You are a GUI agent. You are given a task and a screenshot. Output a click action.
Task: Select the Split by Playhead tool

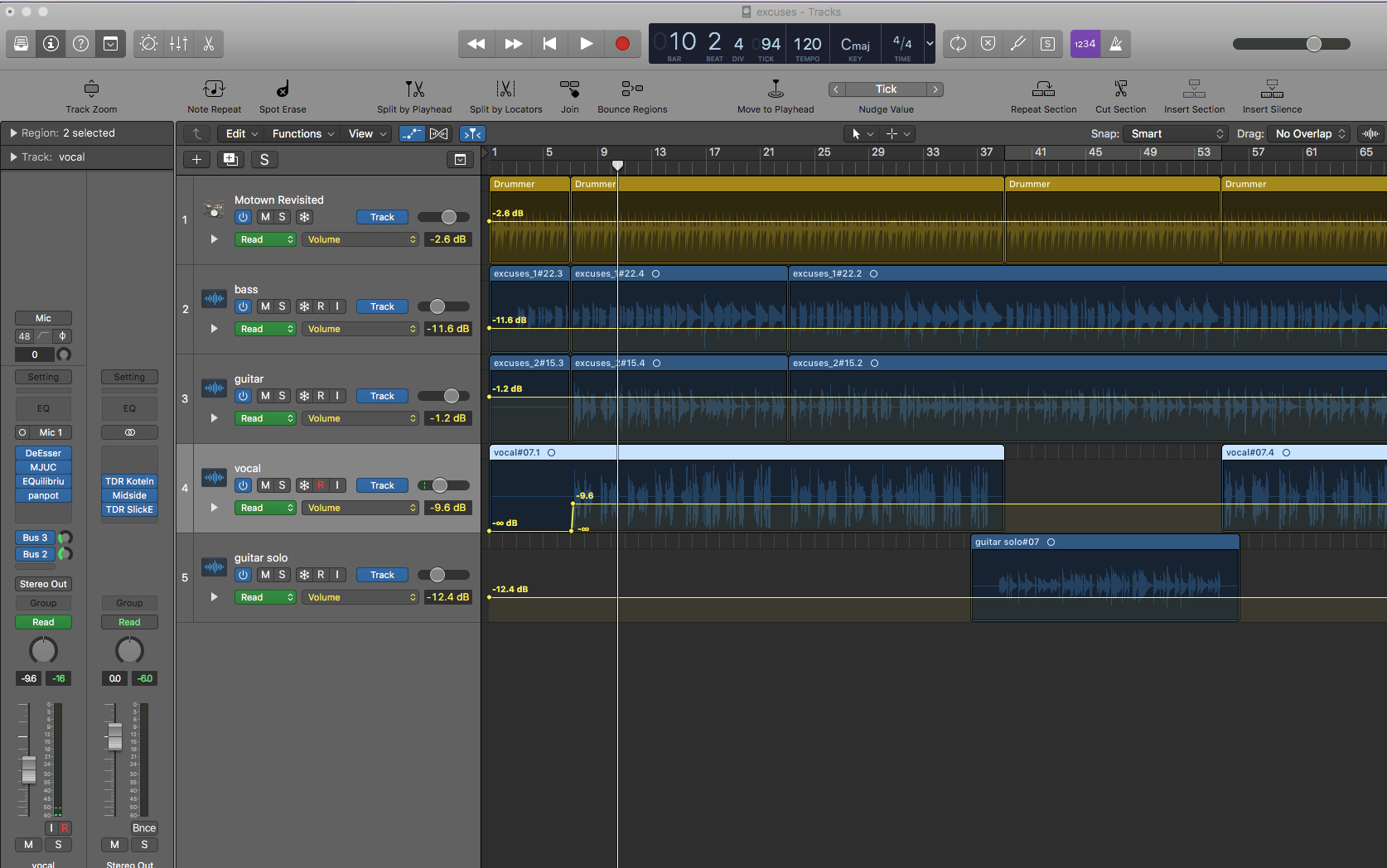coord(414,91)
